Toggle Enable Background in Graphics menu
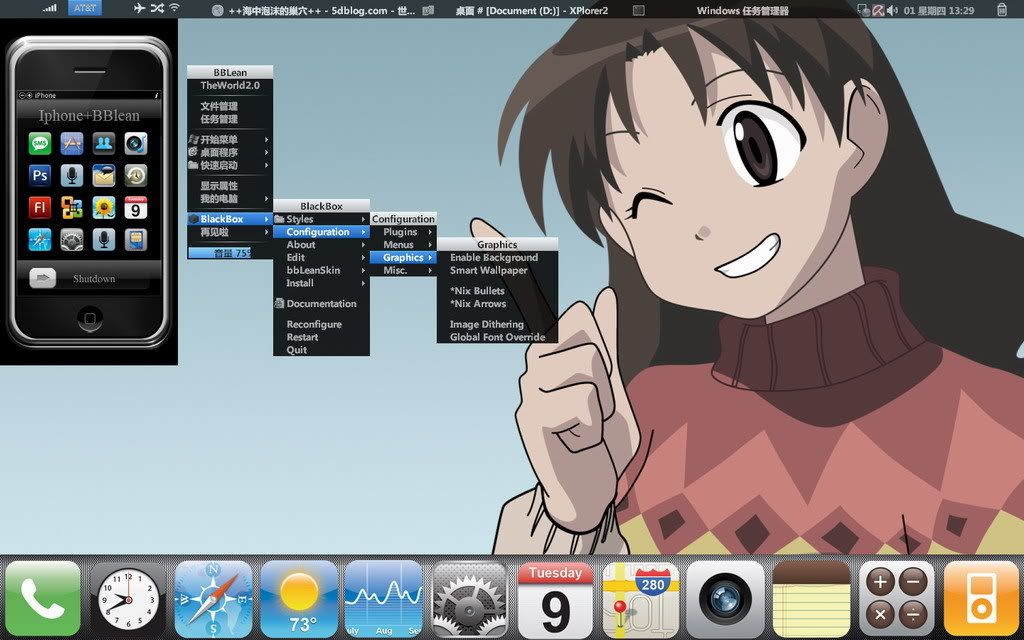The width and height of the screenshot is (1024, 640). pyautogui.click(x=497, y=258)
